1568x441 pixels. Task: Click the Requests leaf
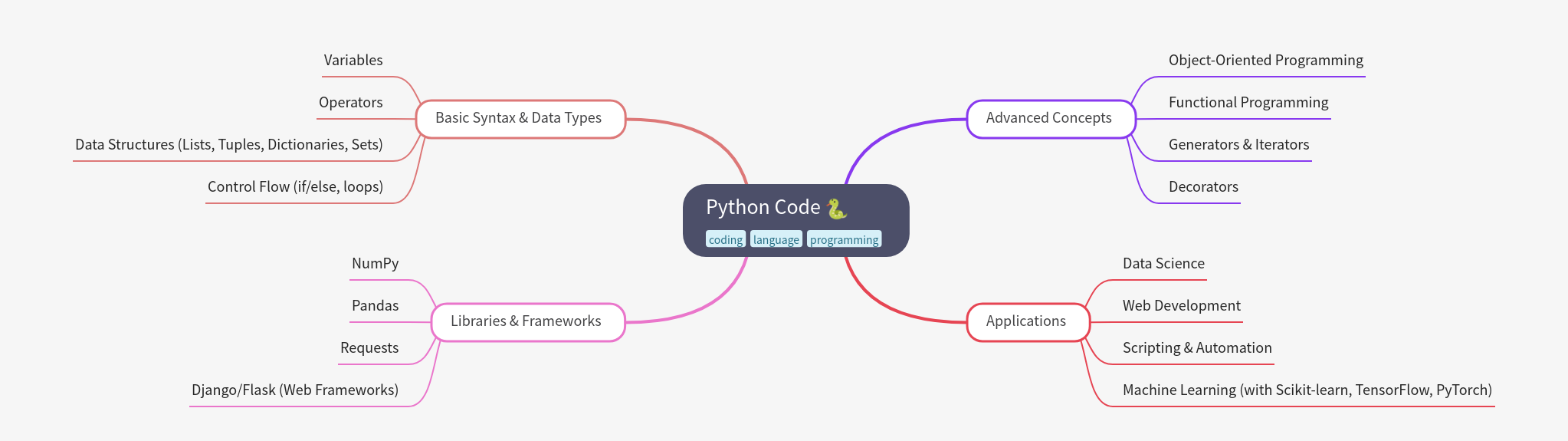pos(369,347)
